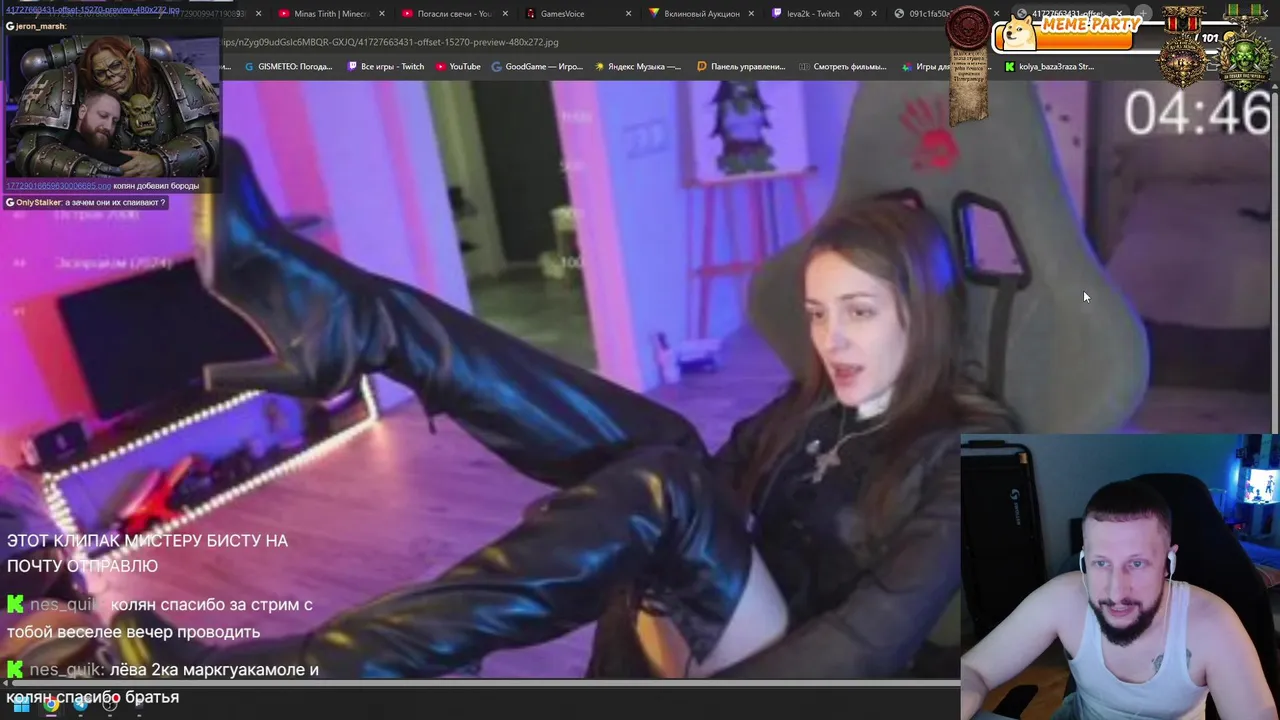Open the Вклиновый Аукцион tab

700,14
